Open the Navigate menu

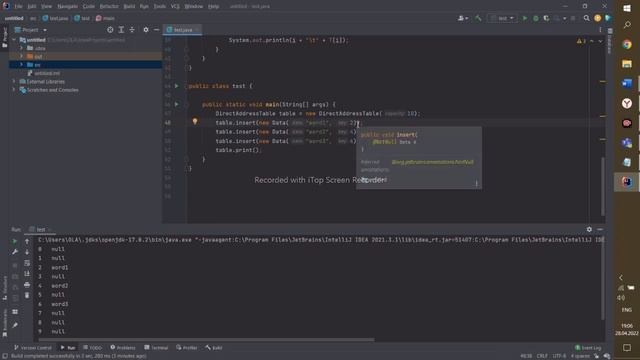(67, 7)
